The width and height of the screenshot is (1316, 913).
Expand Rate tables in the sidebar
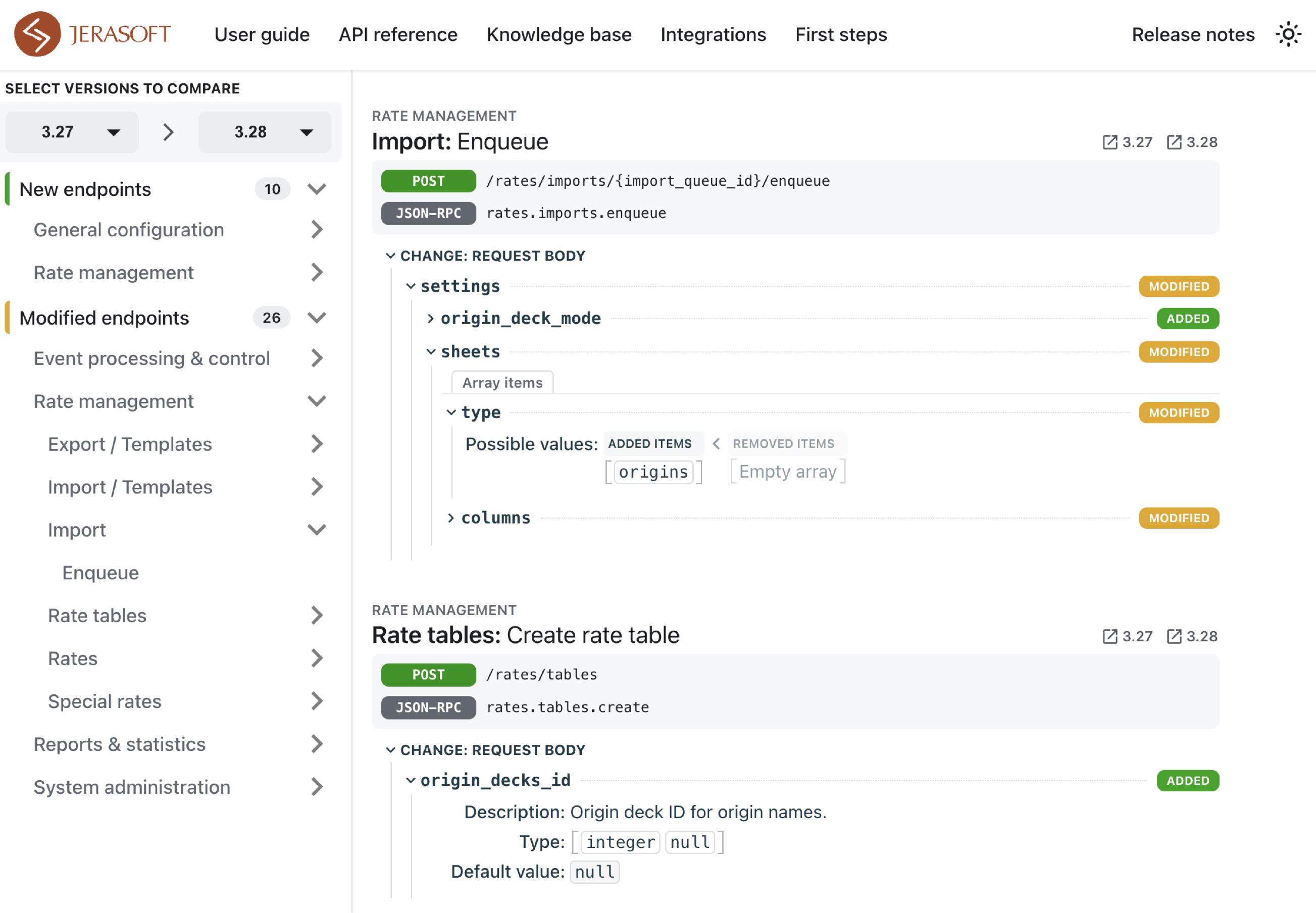tap(317, 616)
